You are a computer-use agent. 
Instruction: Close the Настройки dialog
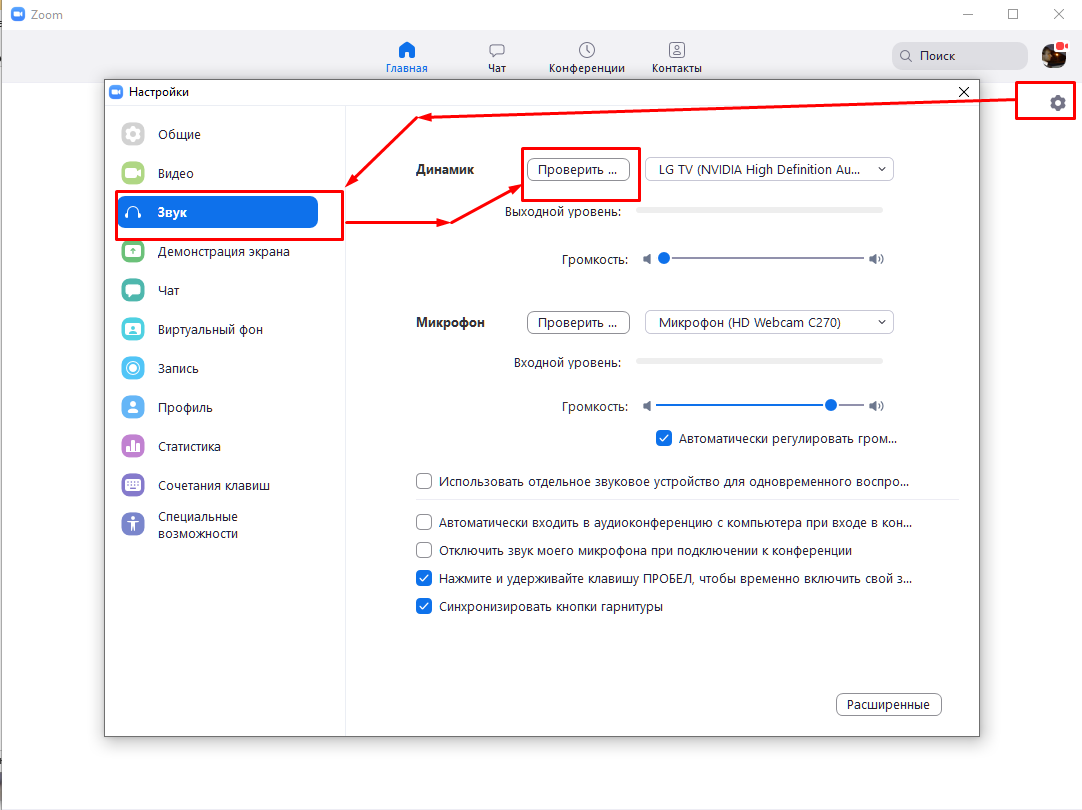(x=964, y=92)
